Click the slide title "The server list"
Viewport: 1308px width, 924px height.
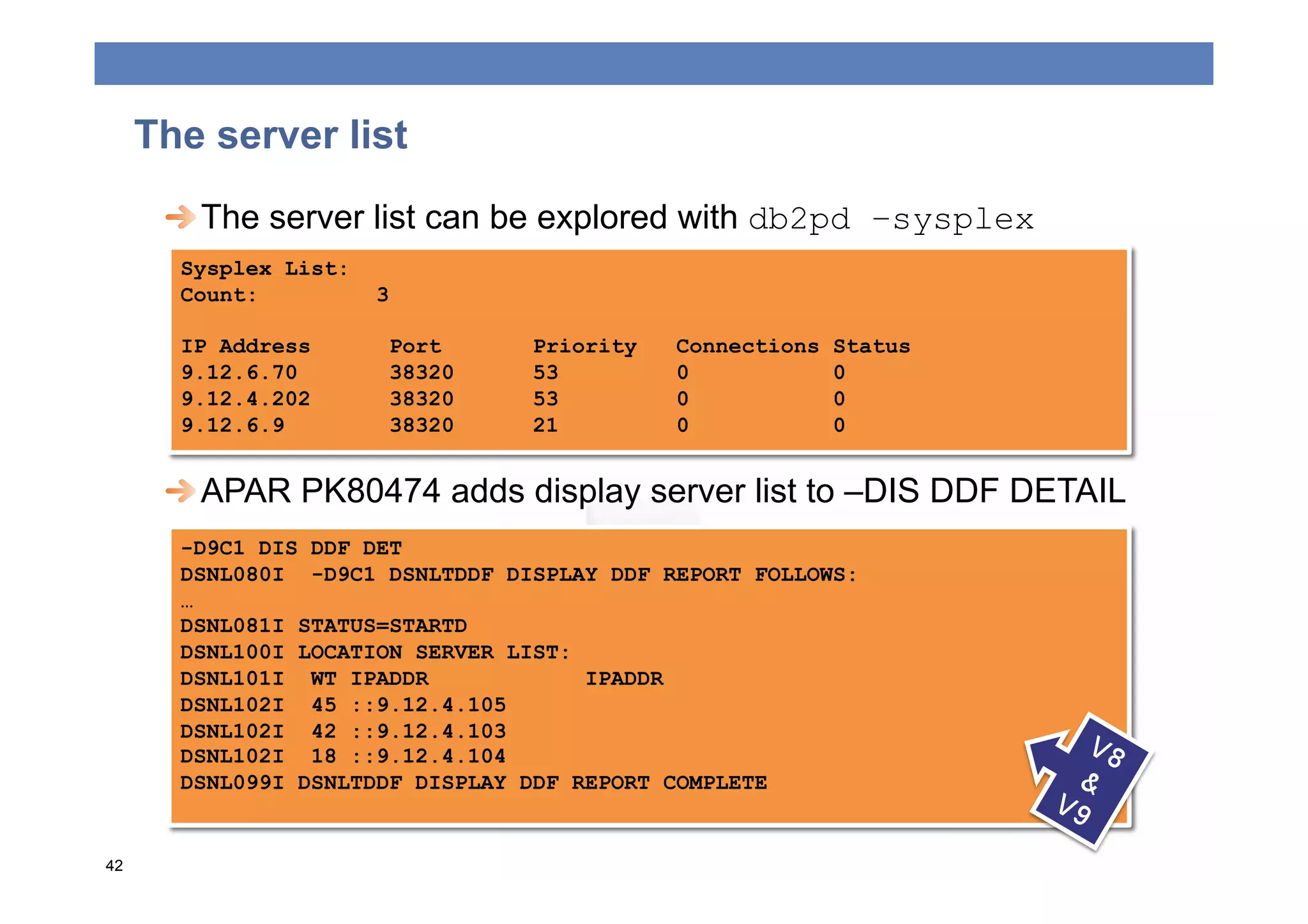(271, 135)
